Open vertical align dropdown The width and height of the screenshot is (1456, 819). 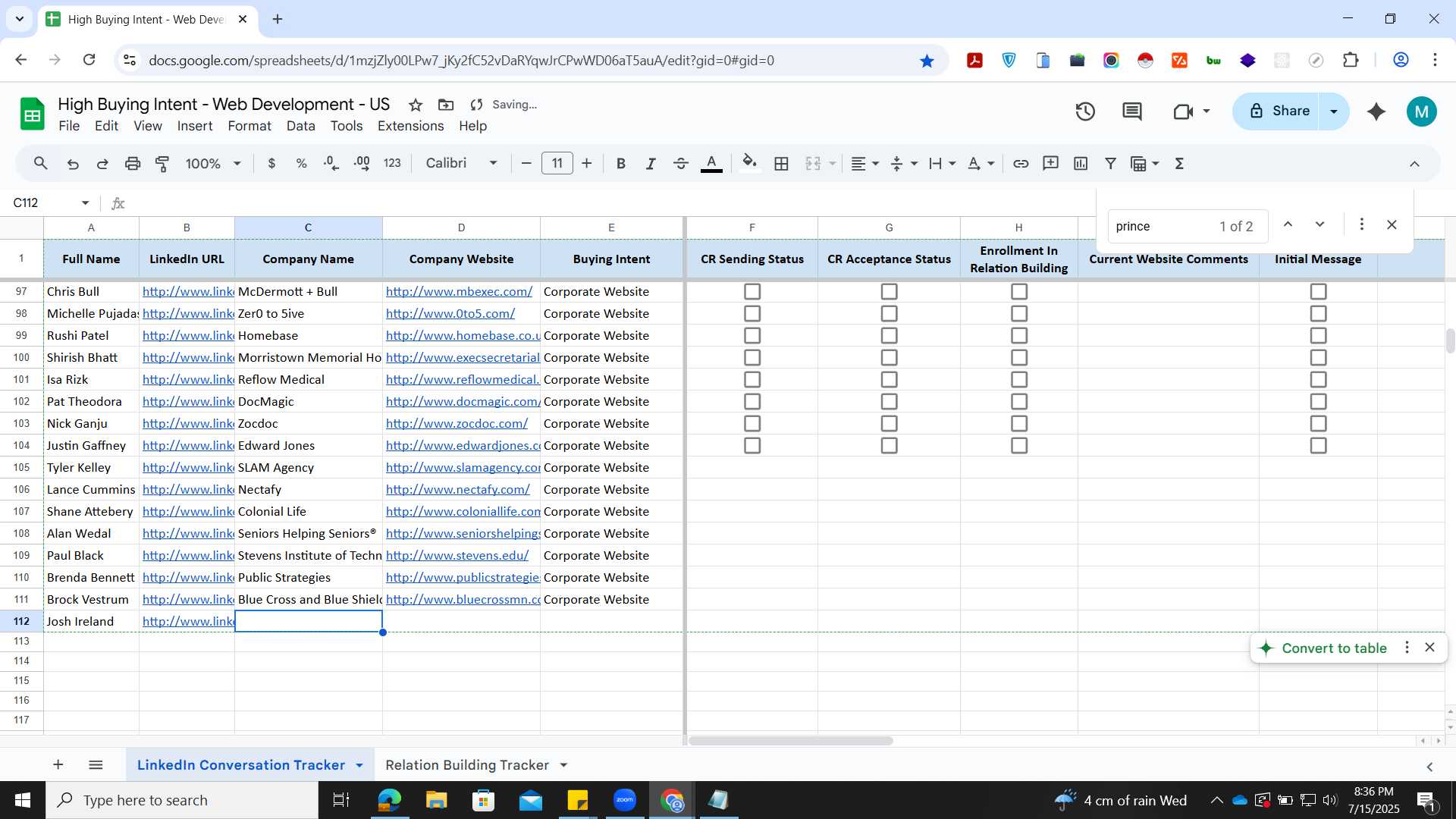pos(904,164)
